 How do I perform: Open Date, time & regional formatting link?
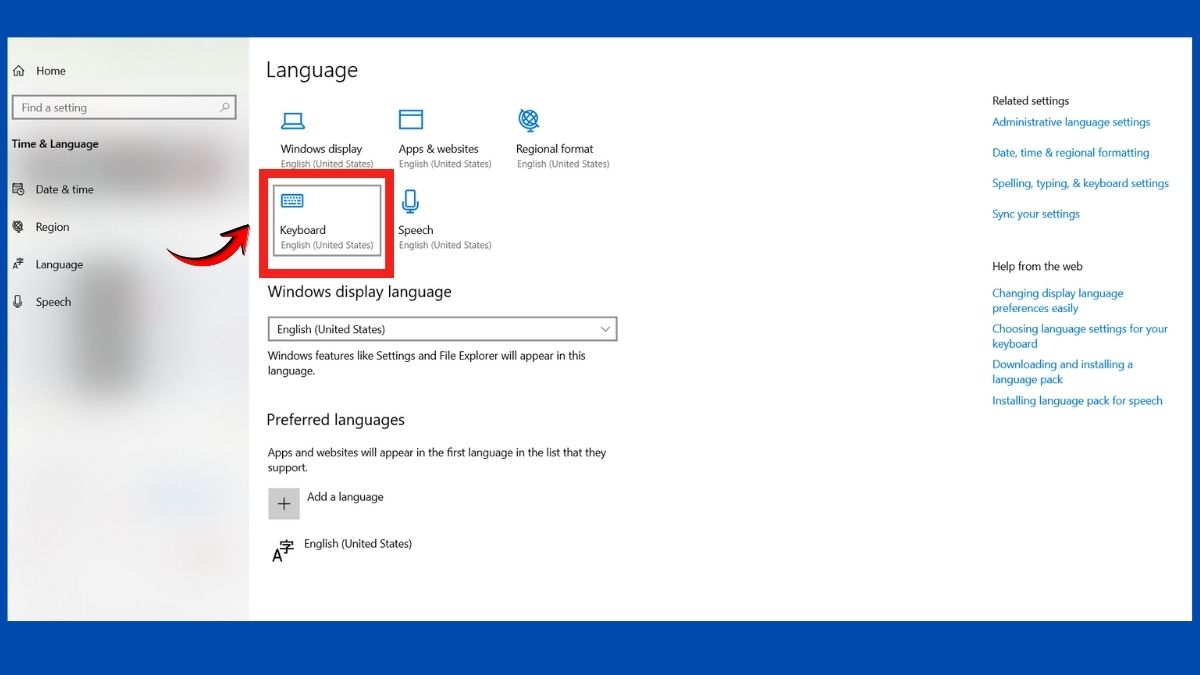[x=1070, y=153]
